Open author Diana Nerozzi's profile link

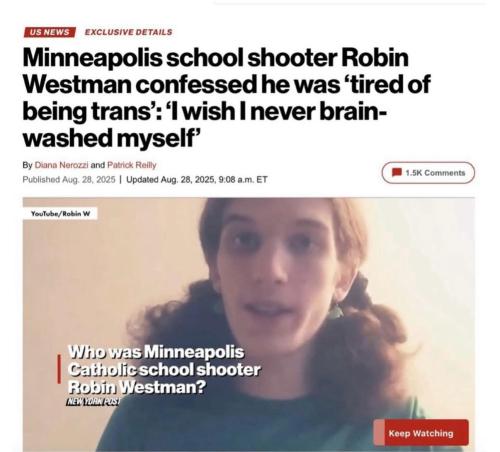tap(62, 165)
